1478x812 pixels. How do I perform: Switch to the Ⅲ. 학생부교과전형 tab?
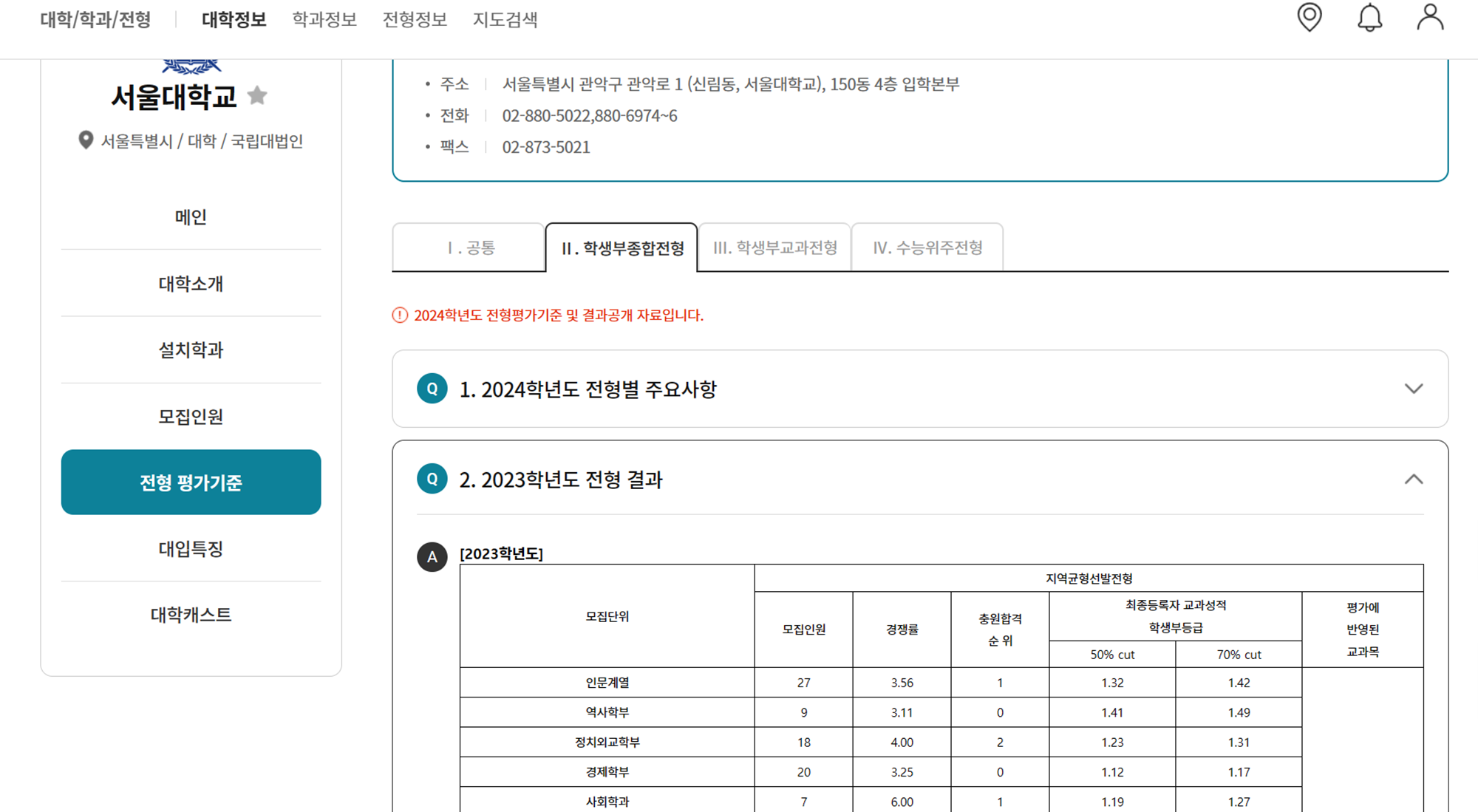774,248
